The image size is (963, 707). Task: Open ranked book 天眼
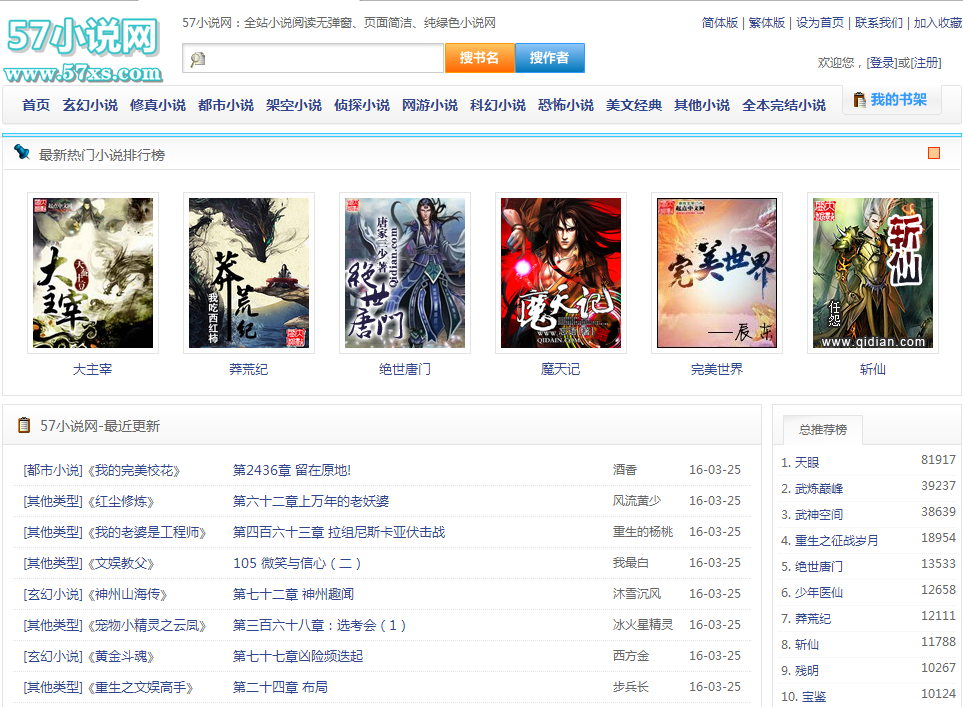[x=806, y=463]
